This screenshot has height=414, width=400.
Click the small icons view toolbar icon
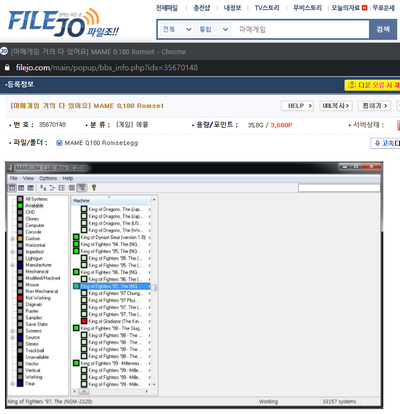tap(52, 188)
